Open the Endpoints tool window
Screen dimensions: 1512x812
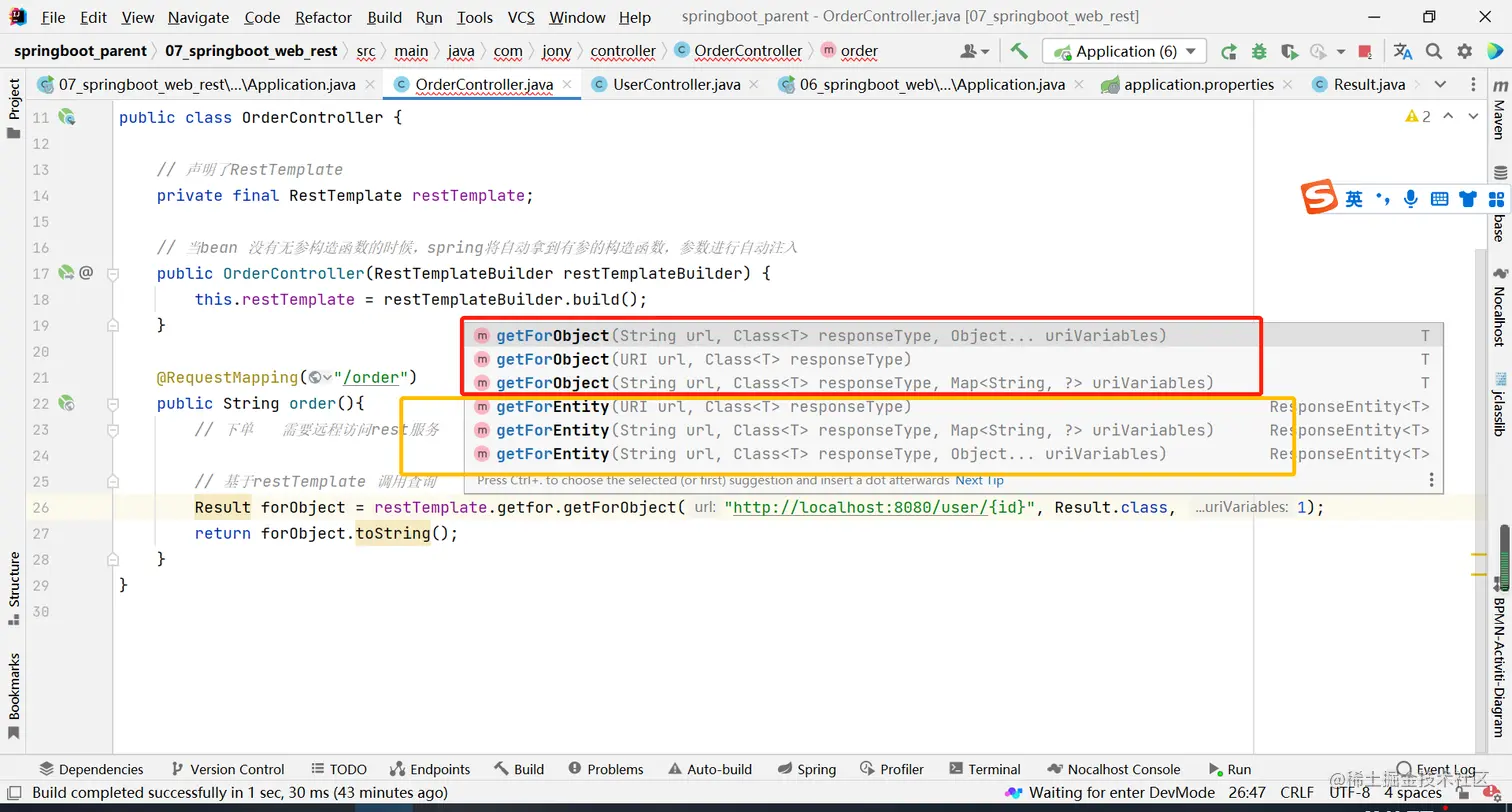(429, 769)
